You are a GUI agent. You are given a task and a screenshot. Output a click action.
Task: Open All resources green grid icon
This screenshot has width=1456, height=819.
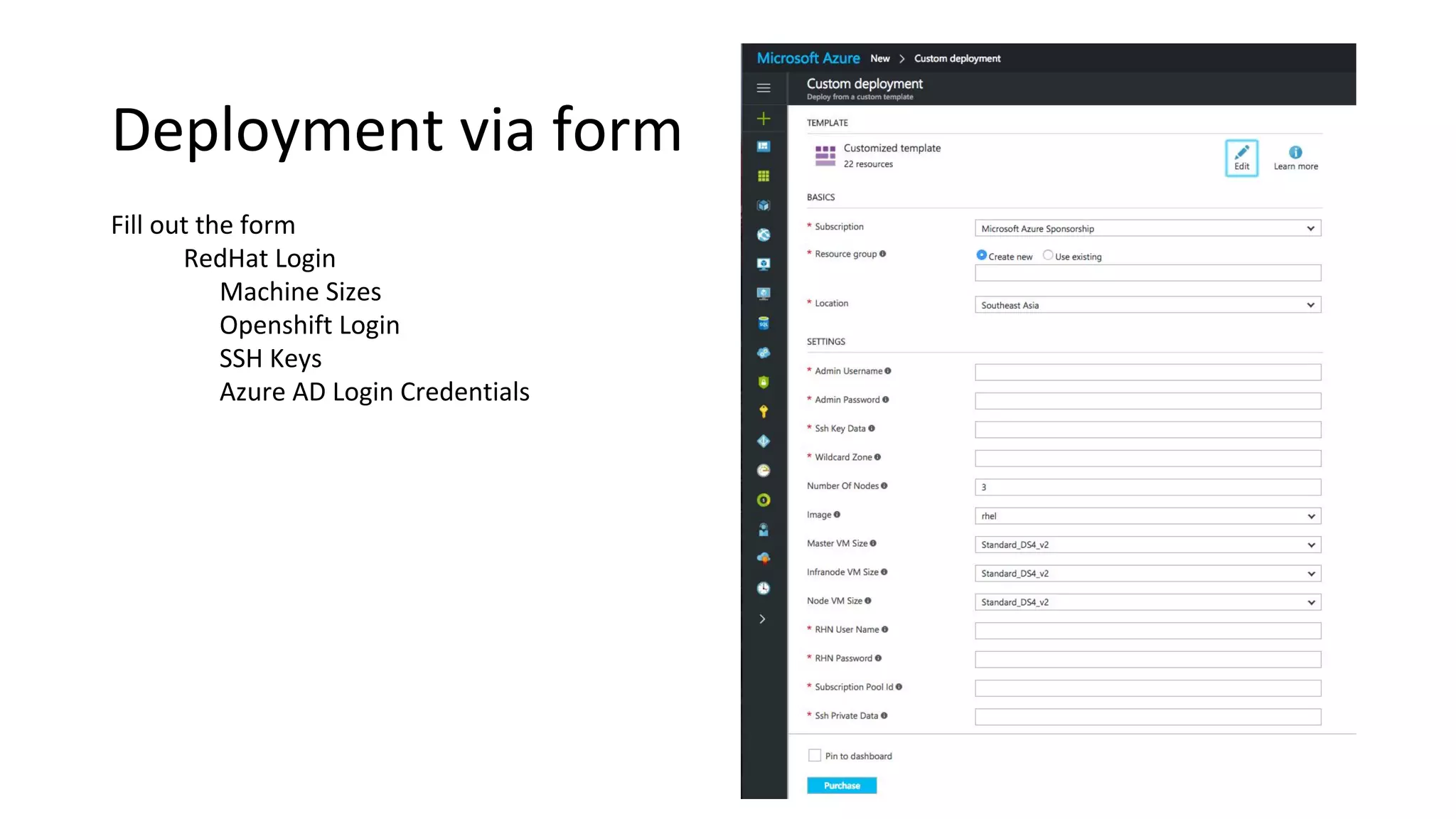tap(764, 176)
